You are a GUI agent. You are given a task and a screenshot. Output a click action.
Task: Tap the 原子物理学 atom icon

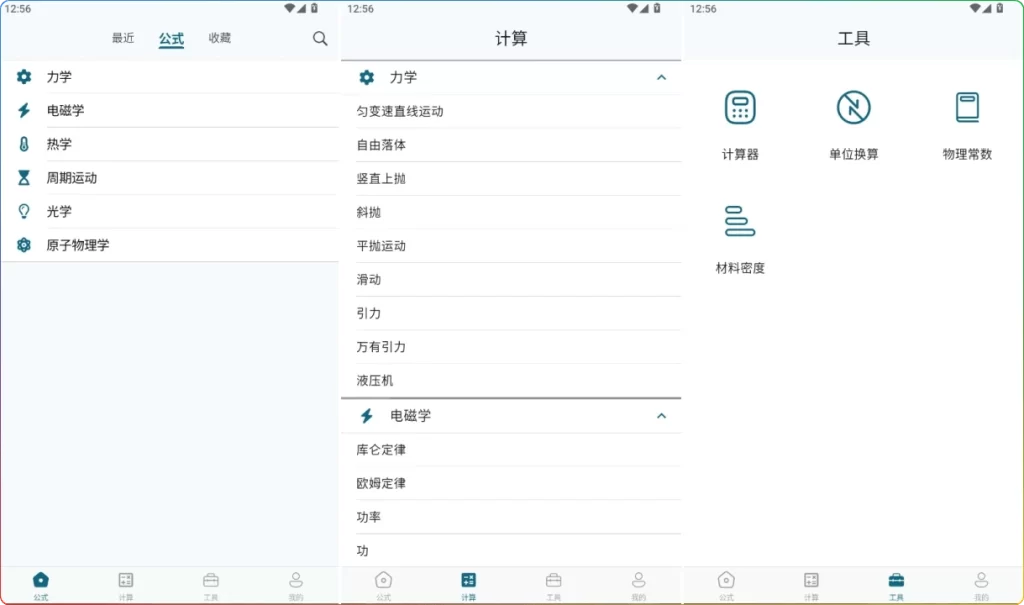pyautogui.click(x=22, y=245)
